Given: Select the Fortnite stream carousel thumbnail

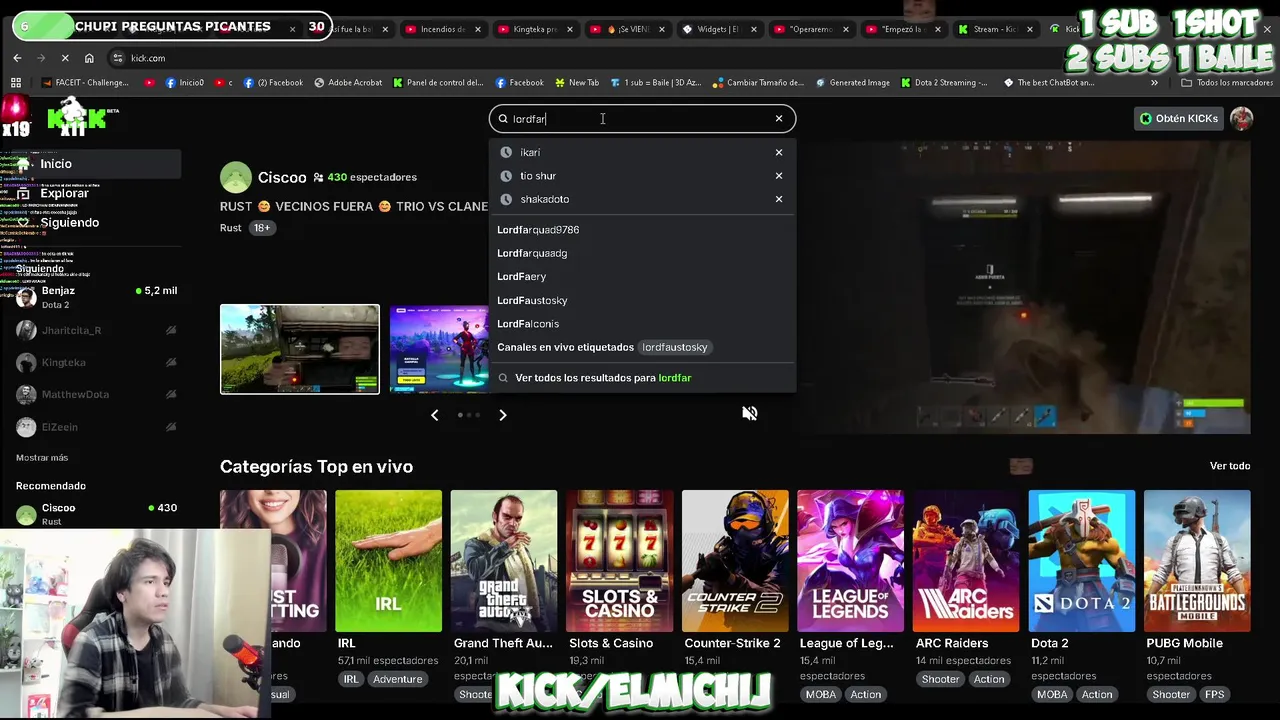Looking at the screenshot, I should point(439,349).
